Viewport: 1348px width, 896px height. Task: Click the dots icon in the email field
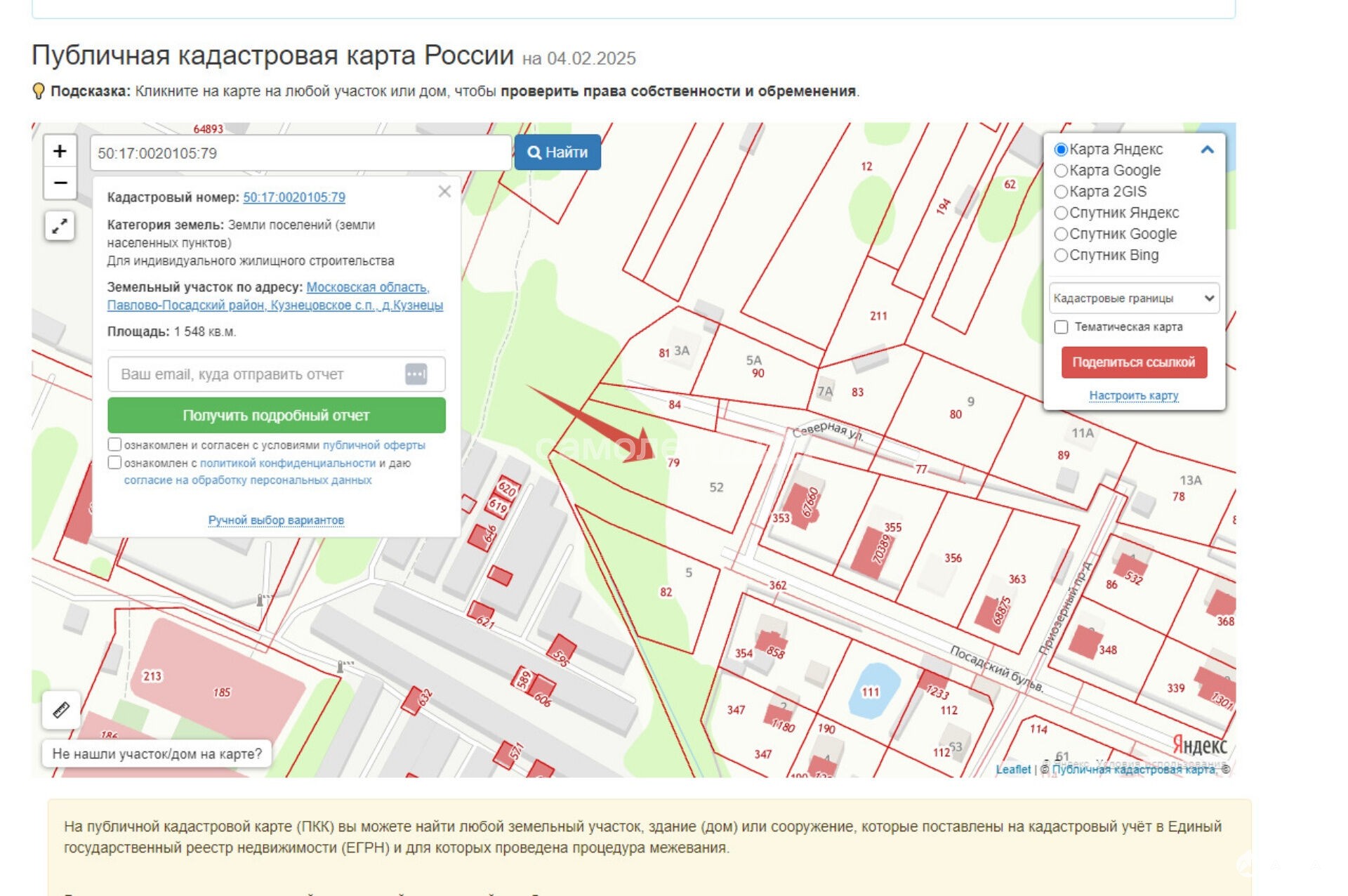click(x=416, y=374)
